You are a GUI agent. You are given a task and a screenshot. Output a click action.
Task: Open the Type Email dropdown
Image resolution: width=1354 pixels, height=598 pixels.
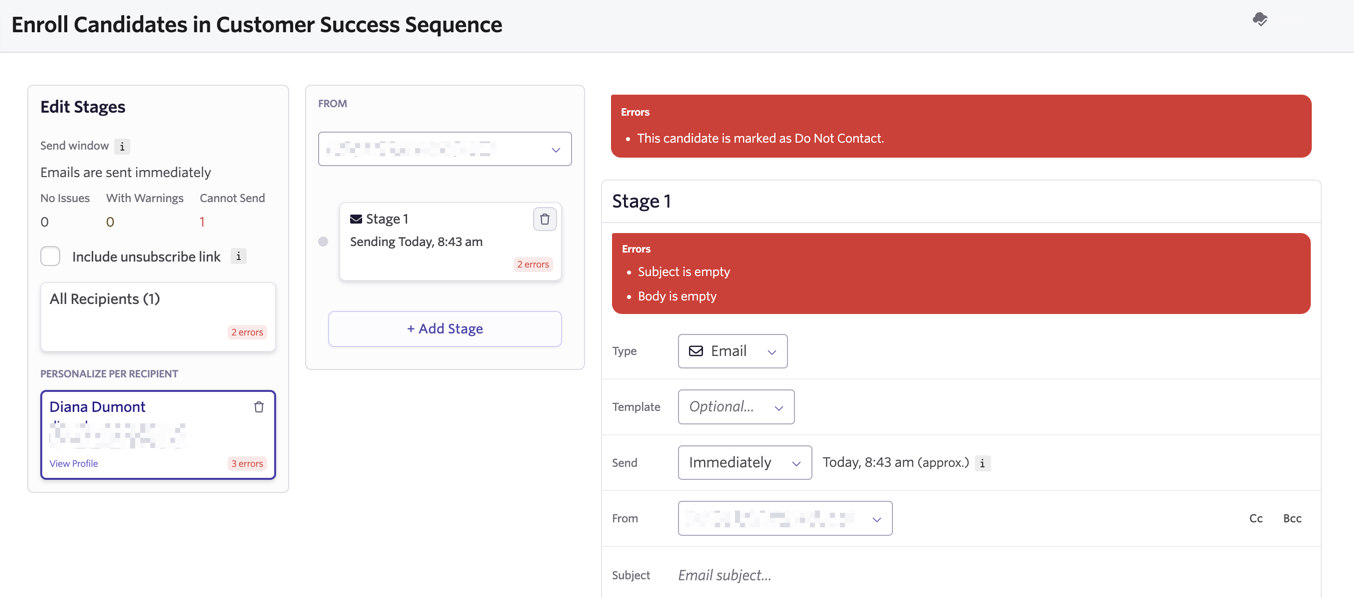pos(732,351)
